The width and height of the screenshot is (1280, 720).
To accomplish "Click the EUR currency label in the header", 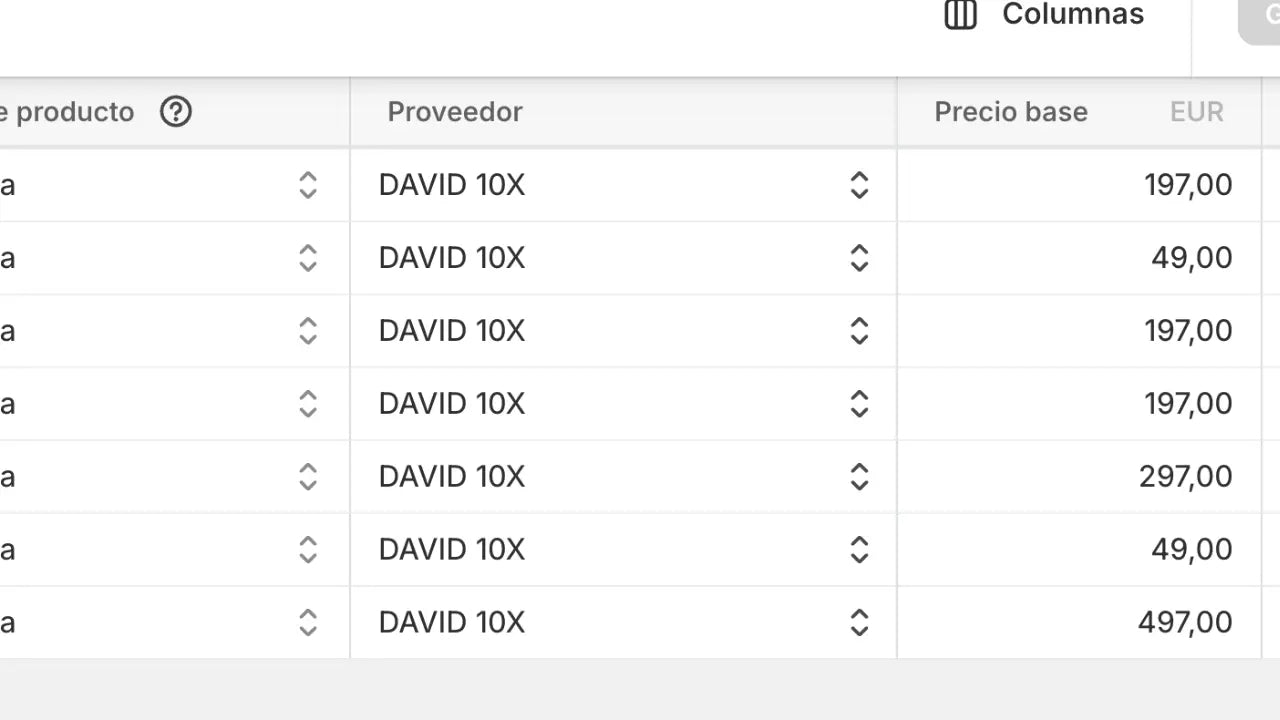I will point(1197,112).
